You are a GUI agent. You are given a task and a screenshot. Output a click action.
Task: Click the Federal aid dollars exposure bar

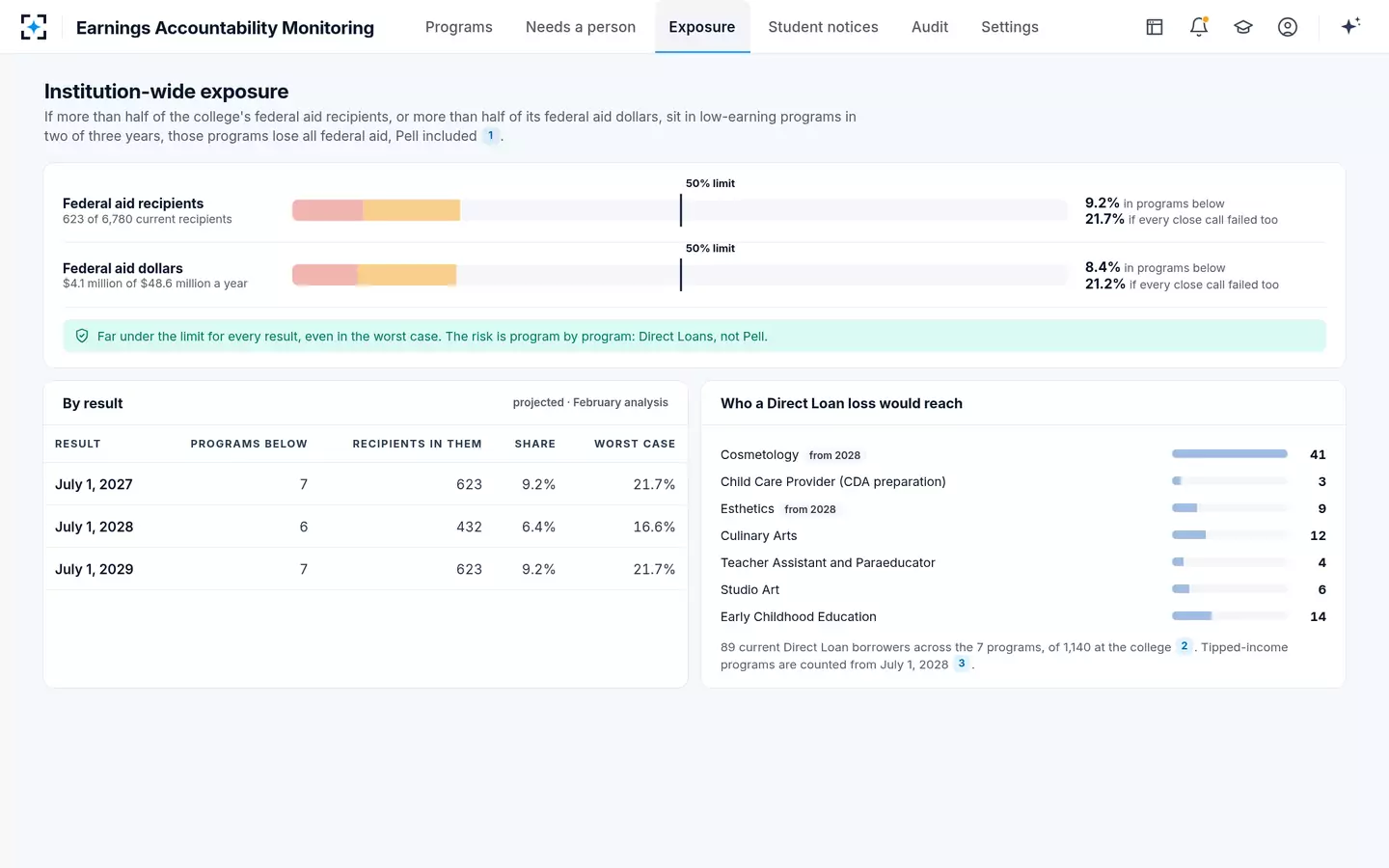pyautogui.click(x=680, y=275)
